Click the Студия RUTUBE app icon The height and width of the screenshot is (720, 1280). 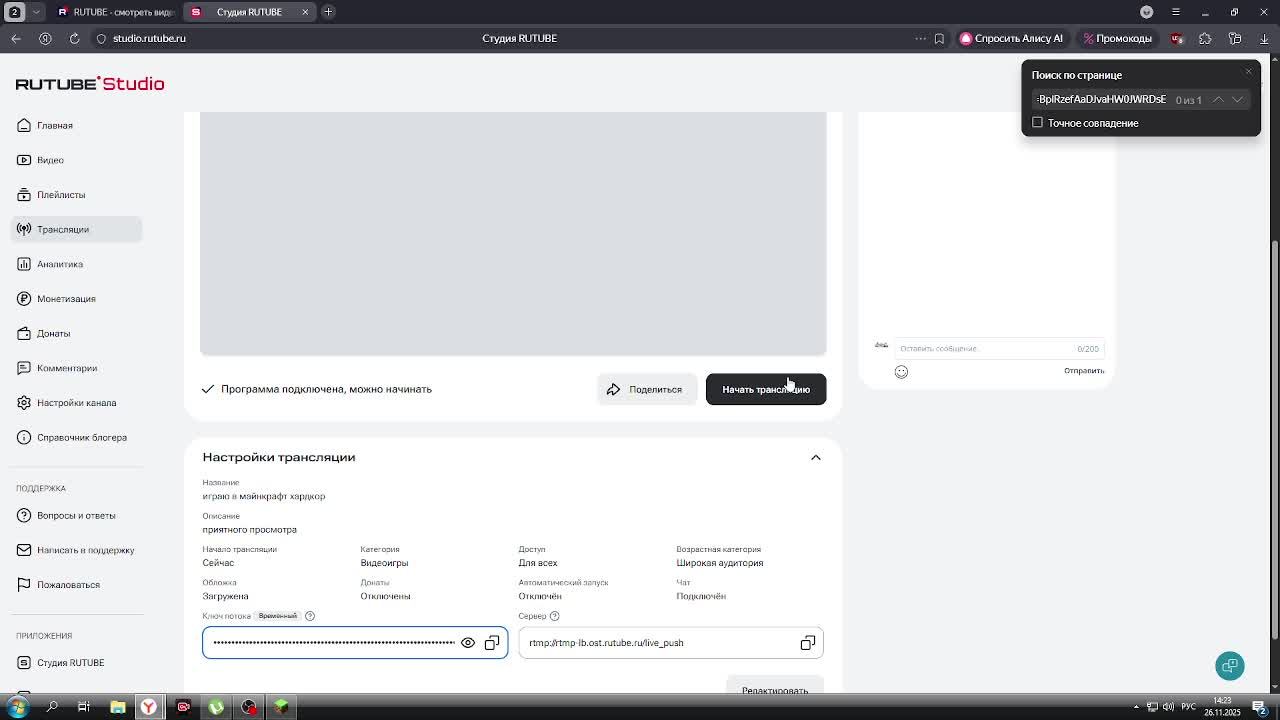coord(24,662)
